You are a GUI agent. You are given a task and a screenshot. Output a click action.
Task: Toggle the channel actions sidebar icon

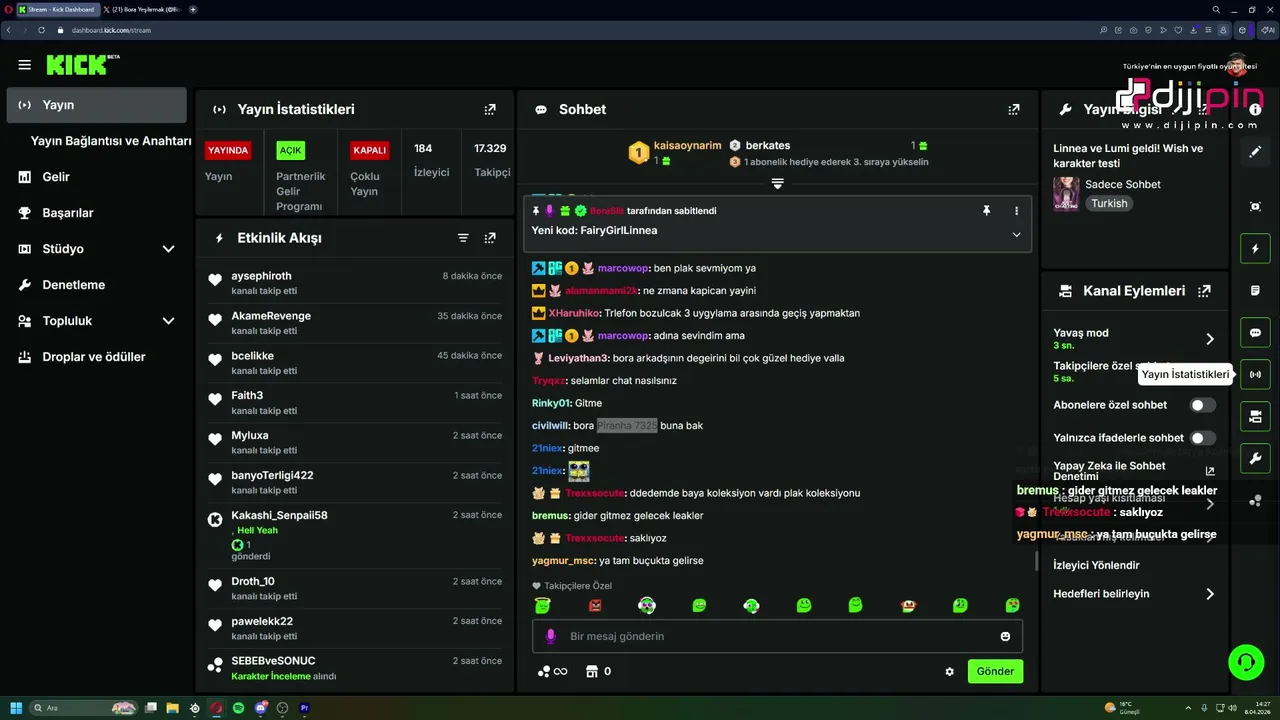[x=1255, y=417]
